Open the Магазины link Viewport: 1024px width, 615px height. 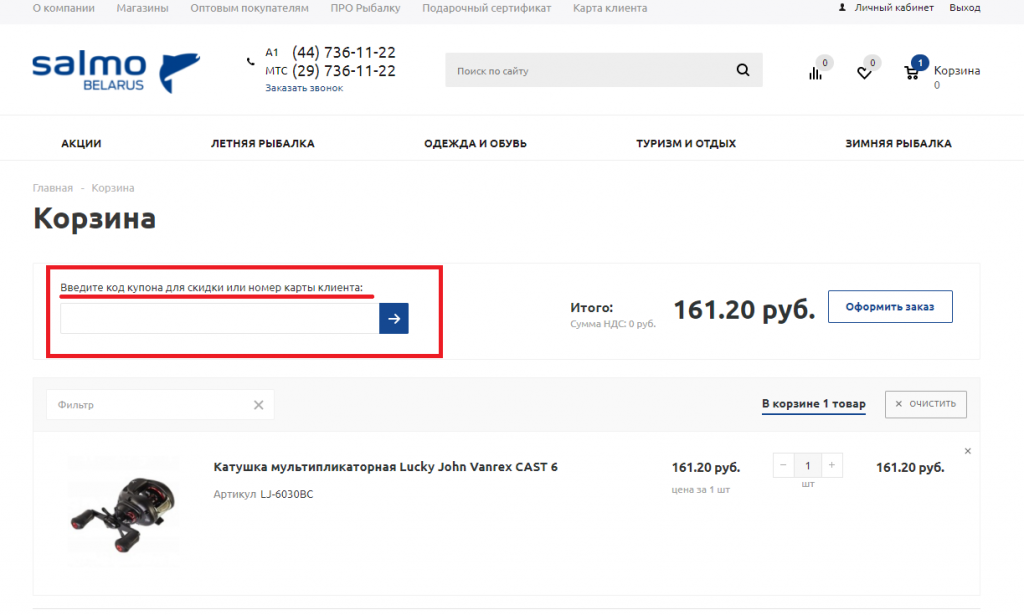pos(142,8)
